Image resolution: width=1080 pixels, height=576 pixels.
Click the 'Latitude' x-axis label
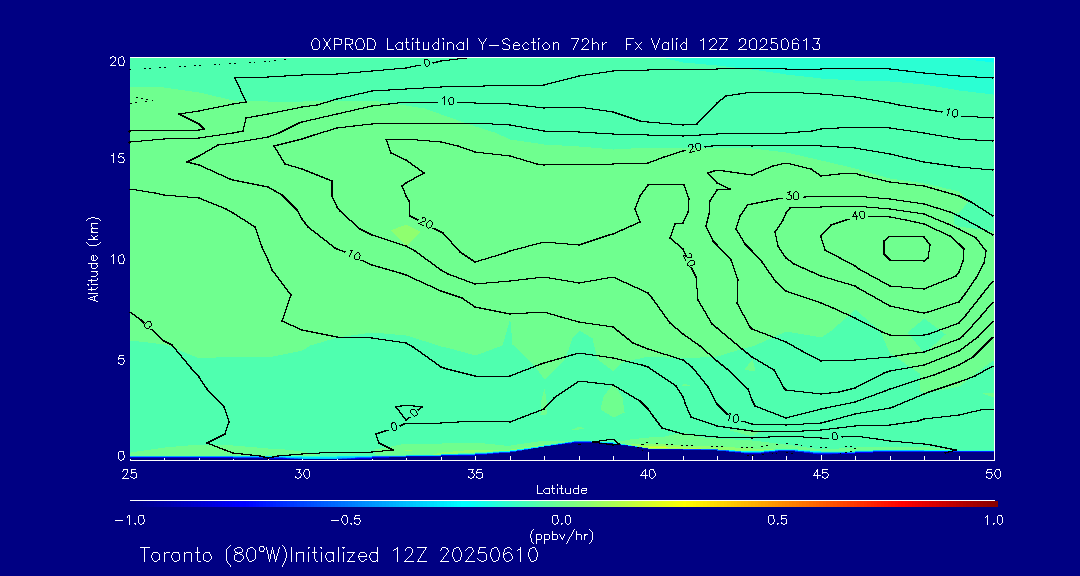tap(562, 491)
